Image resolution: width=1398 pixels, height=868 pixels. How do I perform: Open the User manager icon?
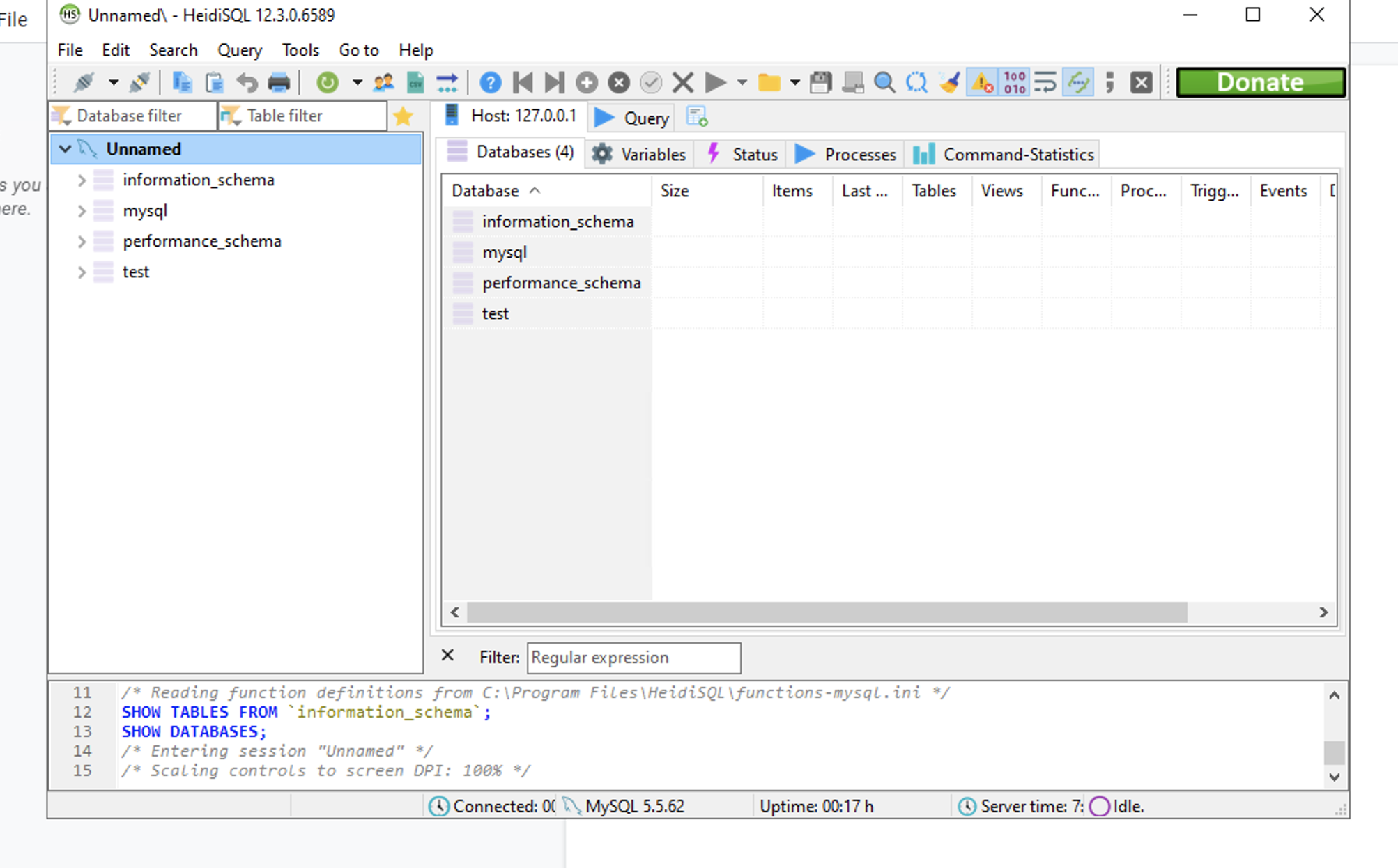384,82
